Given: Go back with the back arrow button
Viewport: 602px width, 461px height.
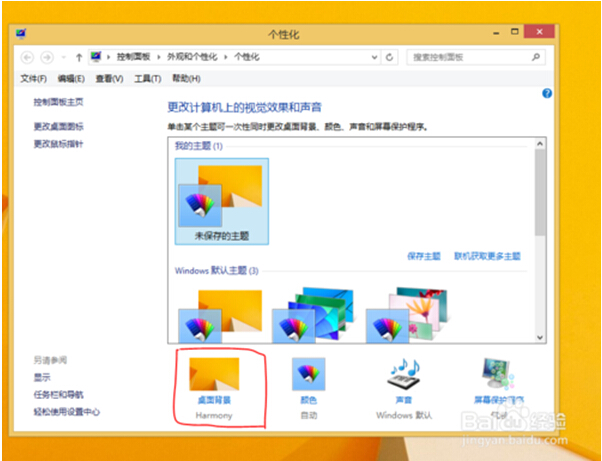Looking at the screenshot, I should 27,57.
